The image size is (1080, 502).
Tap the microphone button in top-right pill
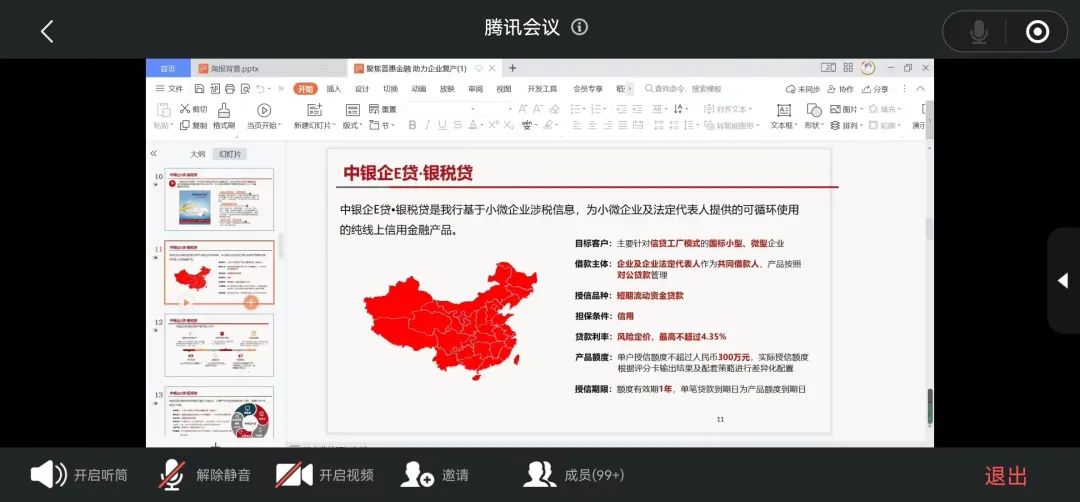pyautogui.click(x=979, y=32)
